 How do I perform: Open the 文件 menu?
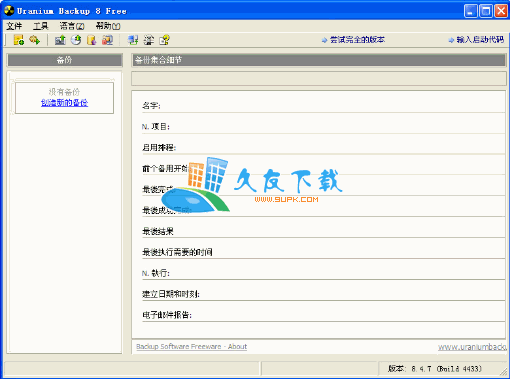click(x=14, y=26)
